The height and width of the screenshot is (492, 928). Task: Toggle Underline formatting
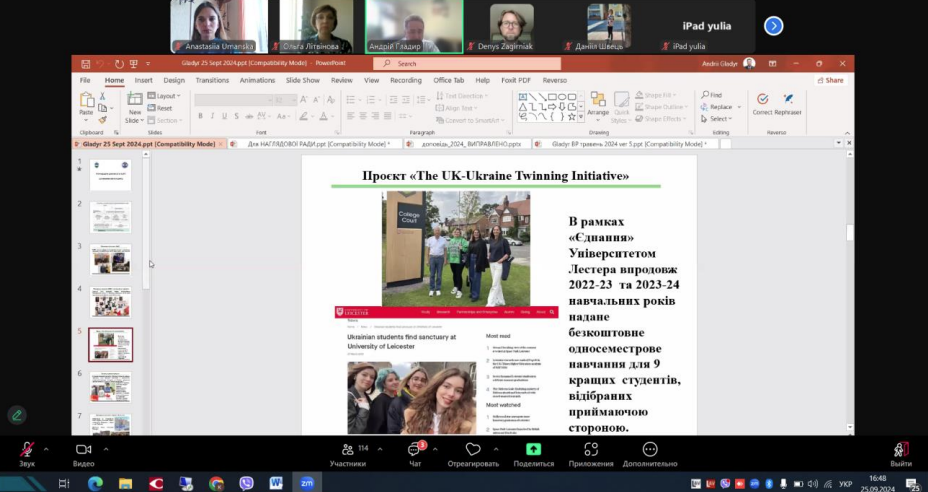(224, 116)
